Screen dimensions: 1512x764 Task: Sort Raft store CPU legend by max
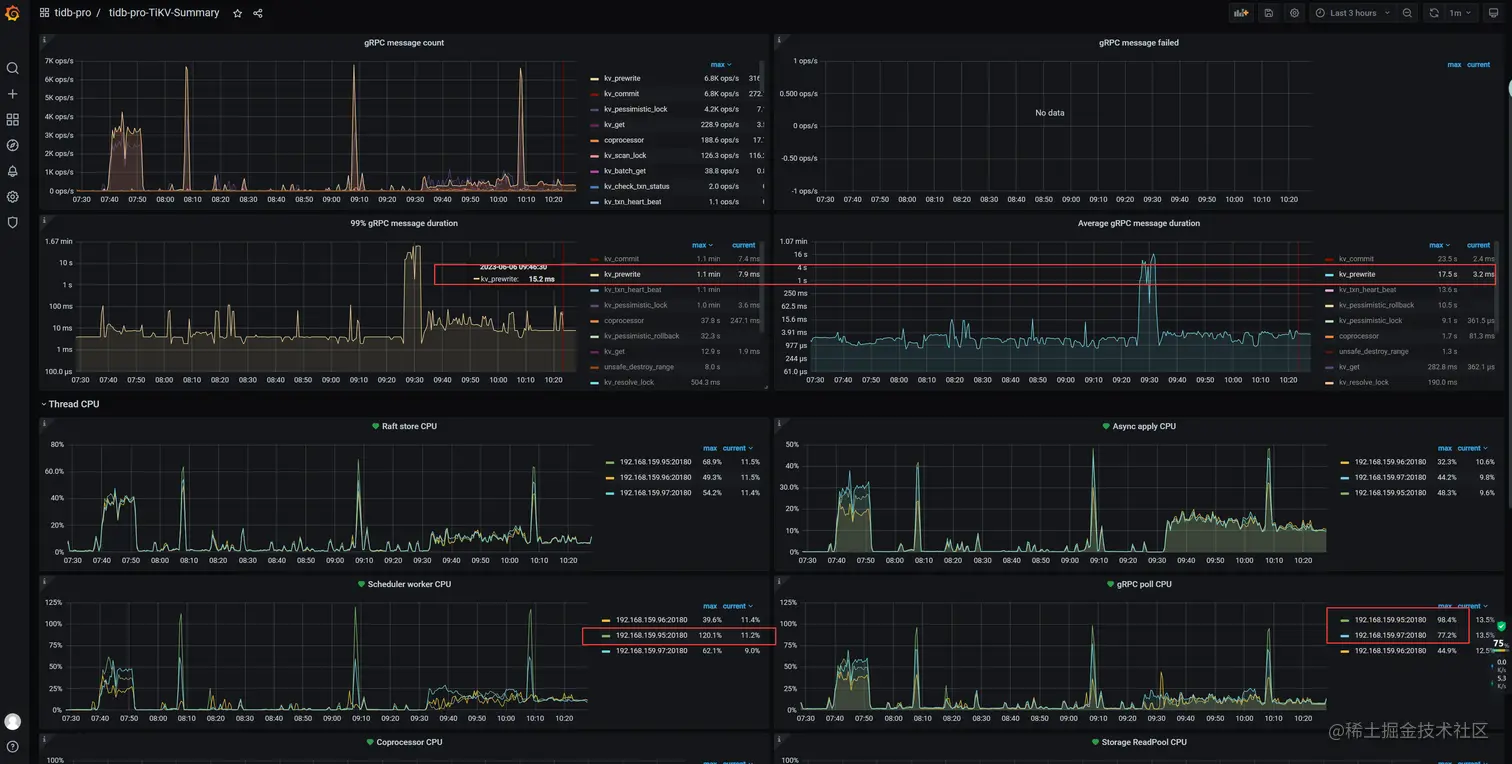[x=709, y=448]
